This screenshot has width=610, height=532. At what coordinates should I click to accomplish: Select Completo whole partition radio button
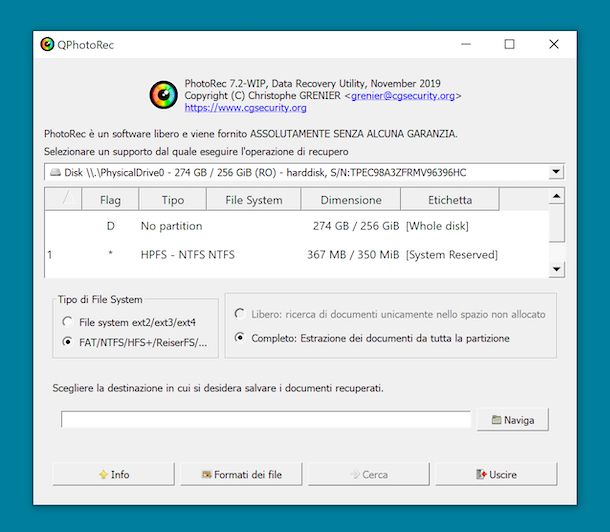tap(240, 338)
